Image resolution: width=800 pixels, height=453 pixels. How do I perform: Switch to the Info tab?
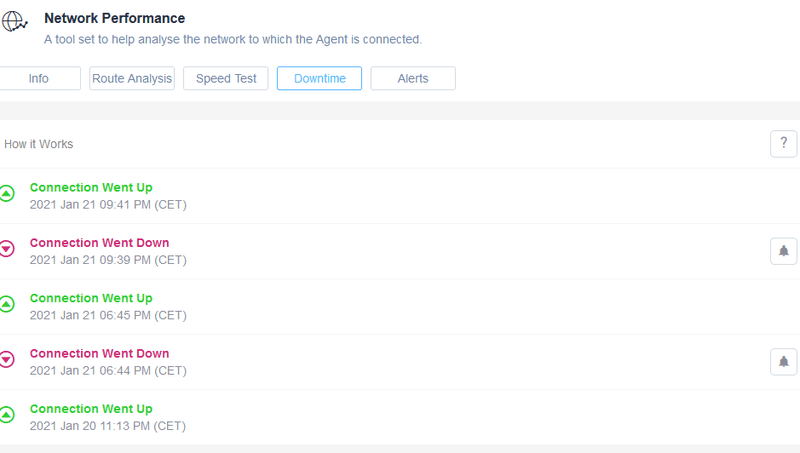(39, 79)
